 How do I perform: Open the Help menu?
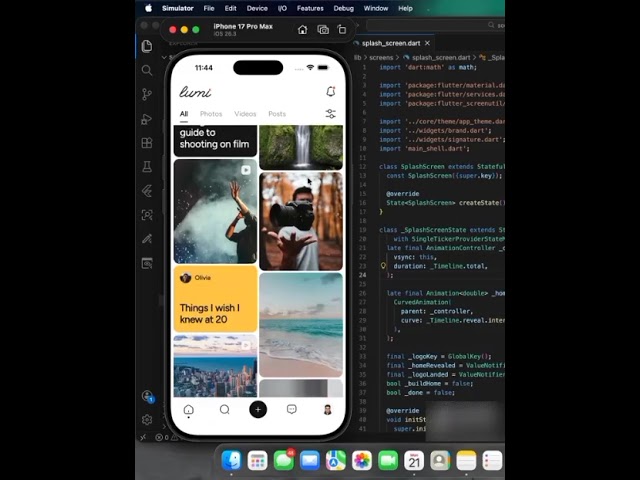pyautogui.click(x=405, y=8)
